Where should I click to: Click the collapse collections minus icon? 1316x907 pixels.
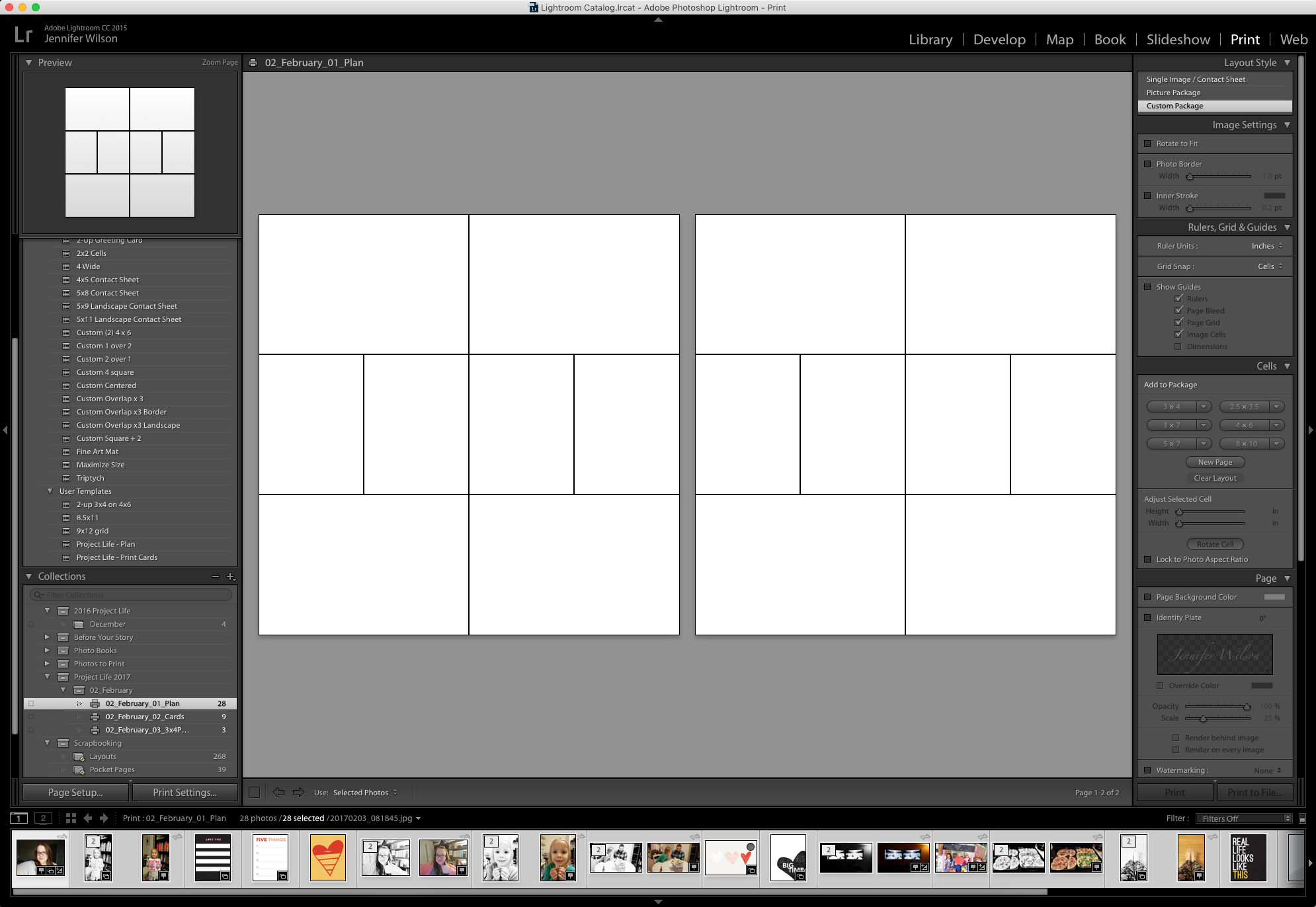(x=215, y=576)
